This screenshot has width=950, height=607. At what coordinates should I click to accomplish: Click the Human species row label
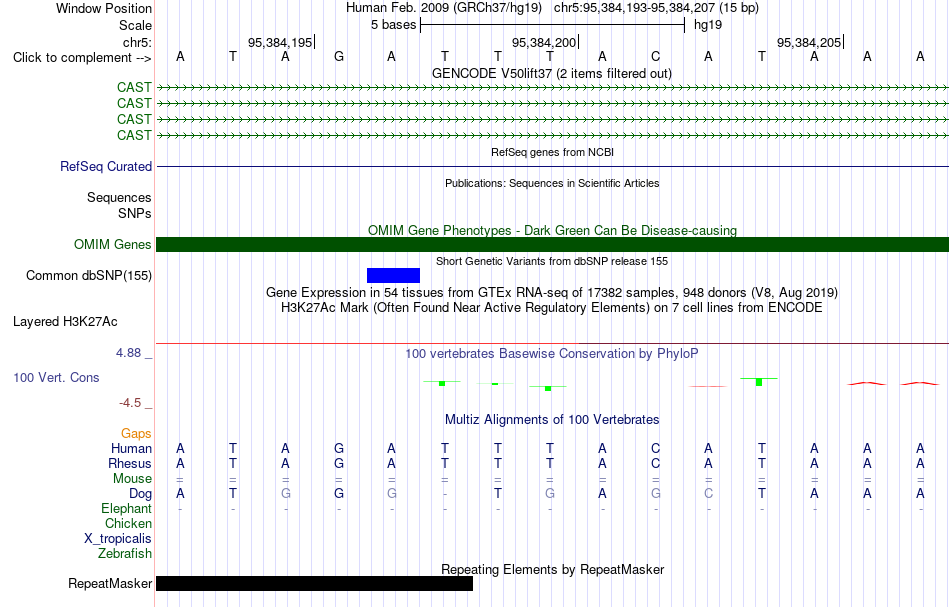pyautogui.click(x=131, y=449)
